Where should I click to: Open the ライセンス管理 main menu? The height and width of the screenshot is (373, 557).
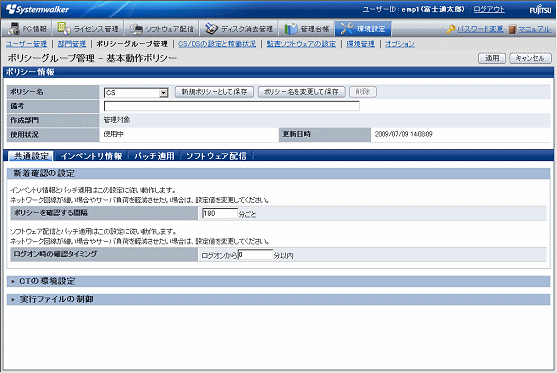pos(88,28)
